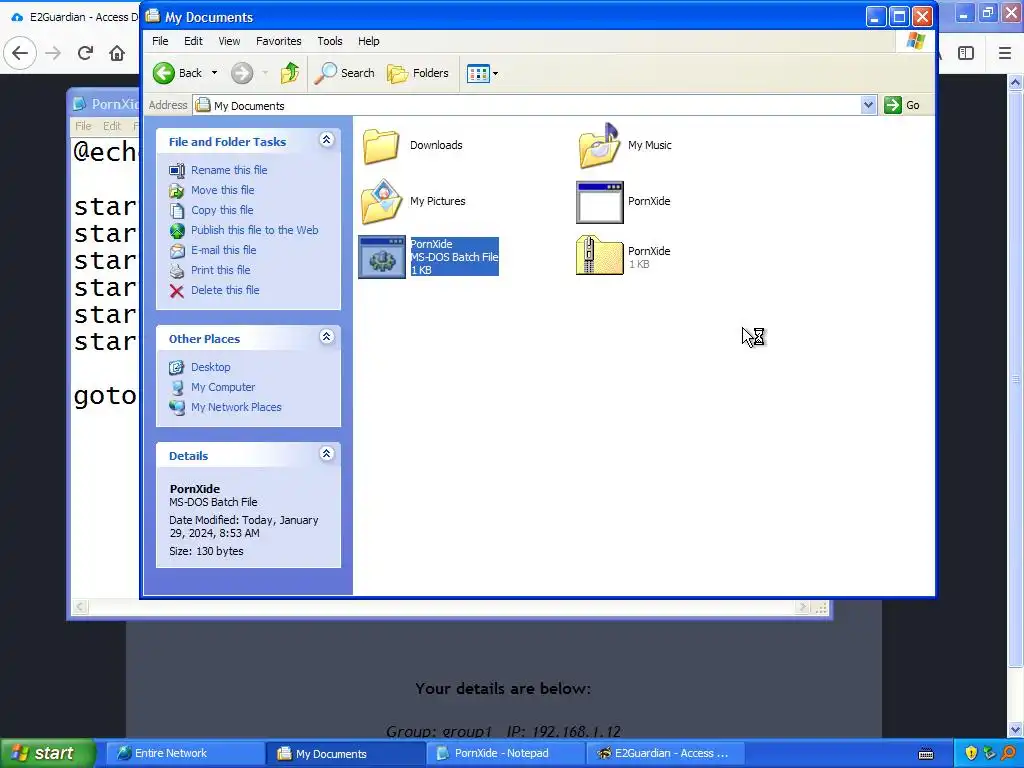The width and height of the screenshot is (1024, 768).
Task: Toggle the Folders pane button
Action: coord(418,73)
